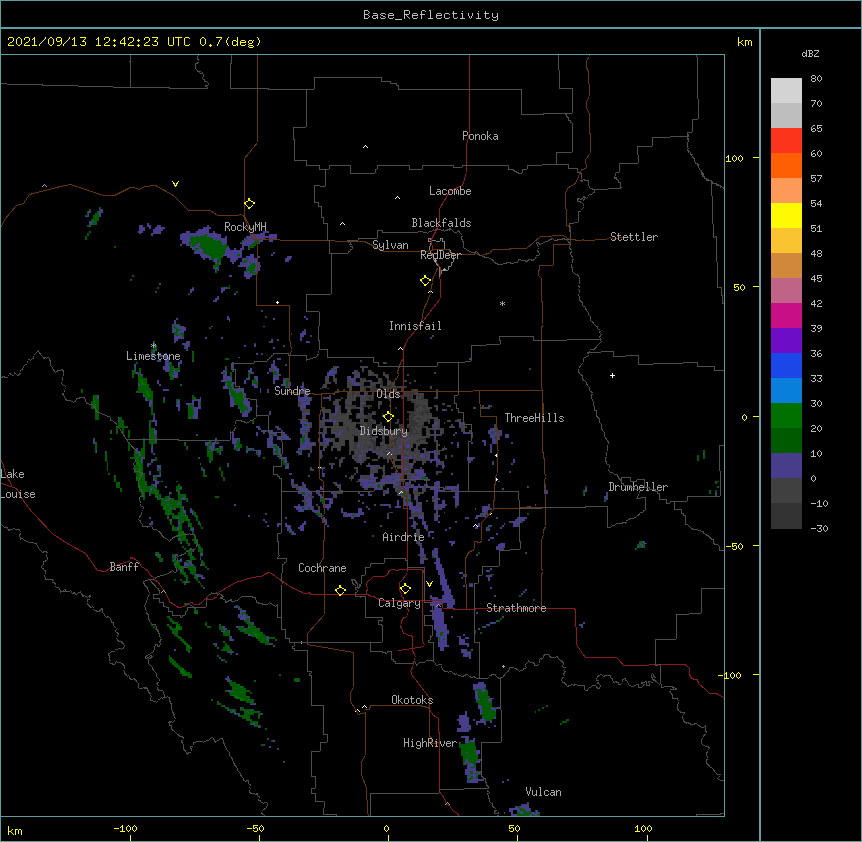Click the Strathmore label
This screenshot has width=862, height=842.
point(516,608)
